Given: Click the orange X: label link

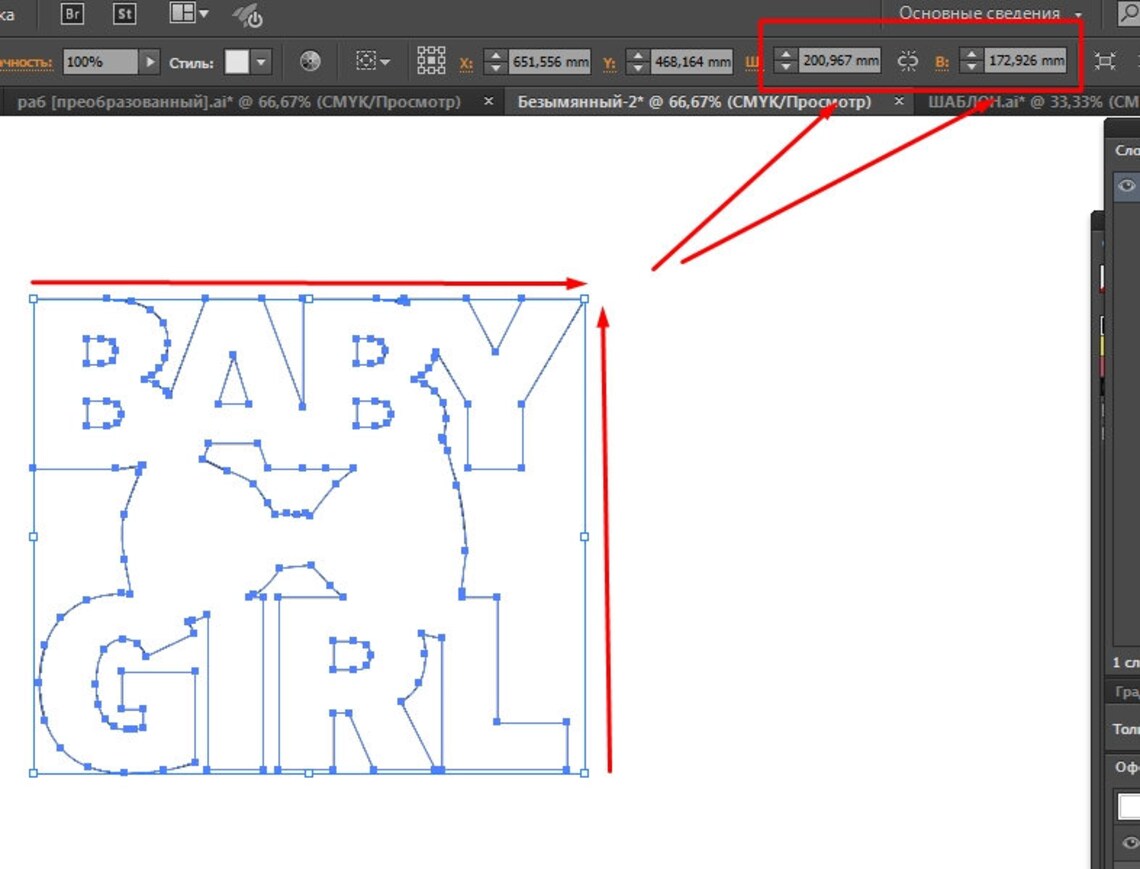Looking at the screenshot, I should click(466, 63).
